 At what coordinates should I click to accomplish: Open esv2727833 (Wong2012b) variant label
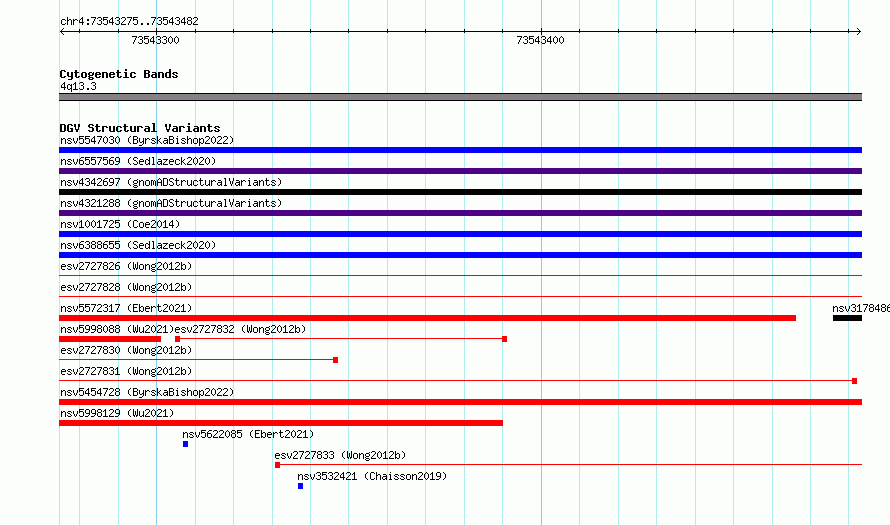[340, 455]
